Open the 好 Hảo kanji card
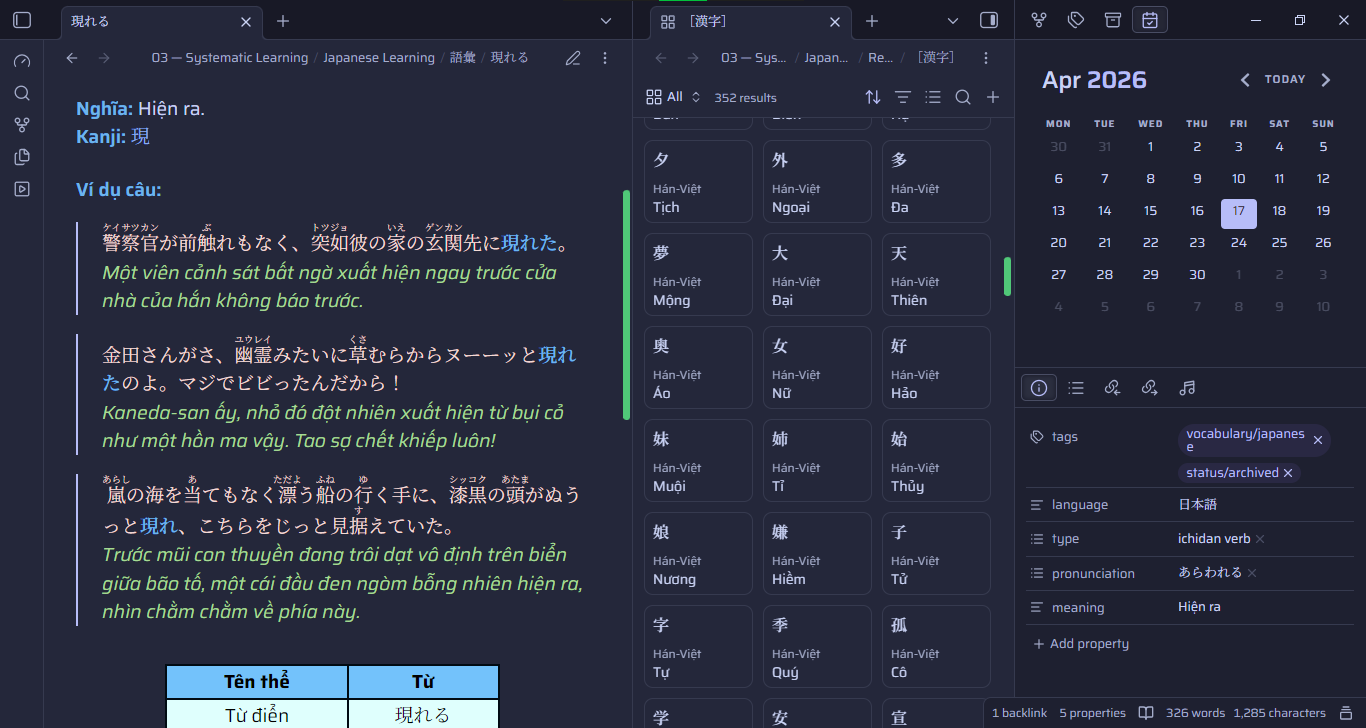The image size is (1366, 728). 936,368
